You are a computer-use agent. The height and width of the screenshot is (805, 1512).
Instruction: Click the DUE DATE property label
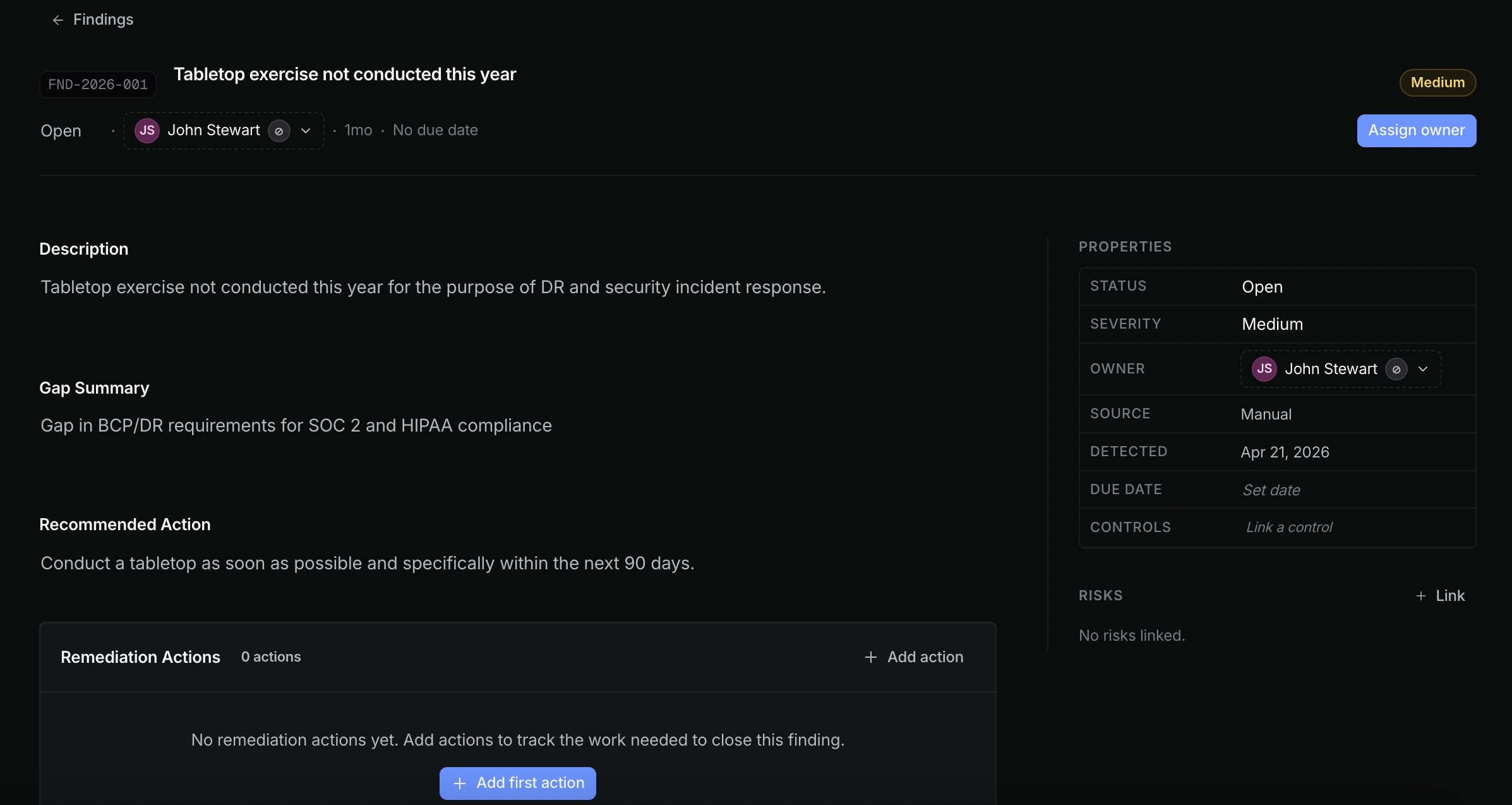[1126, 490]
